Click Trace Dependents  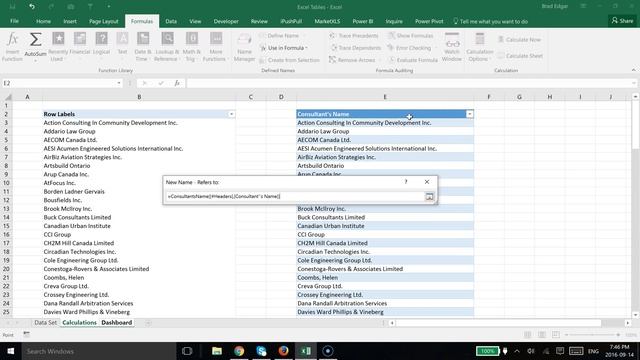355,48
